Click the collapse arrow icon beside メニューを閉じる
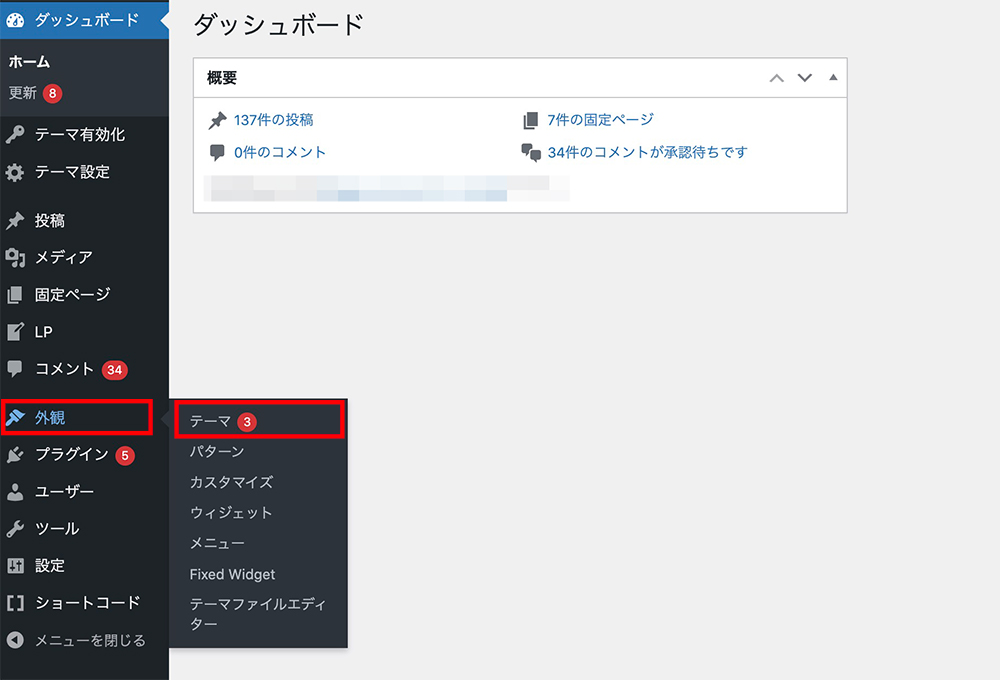Screen dimensions: 1000x680 pos(15,640)
